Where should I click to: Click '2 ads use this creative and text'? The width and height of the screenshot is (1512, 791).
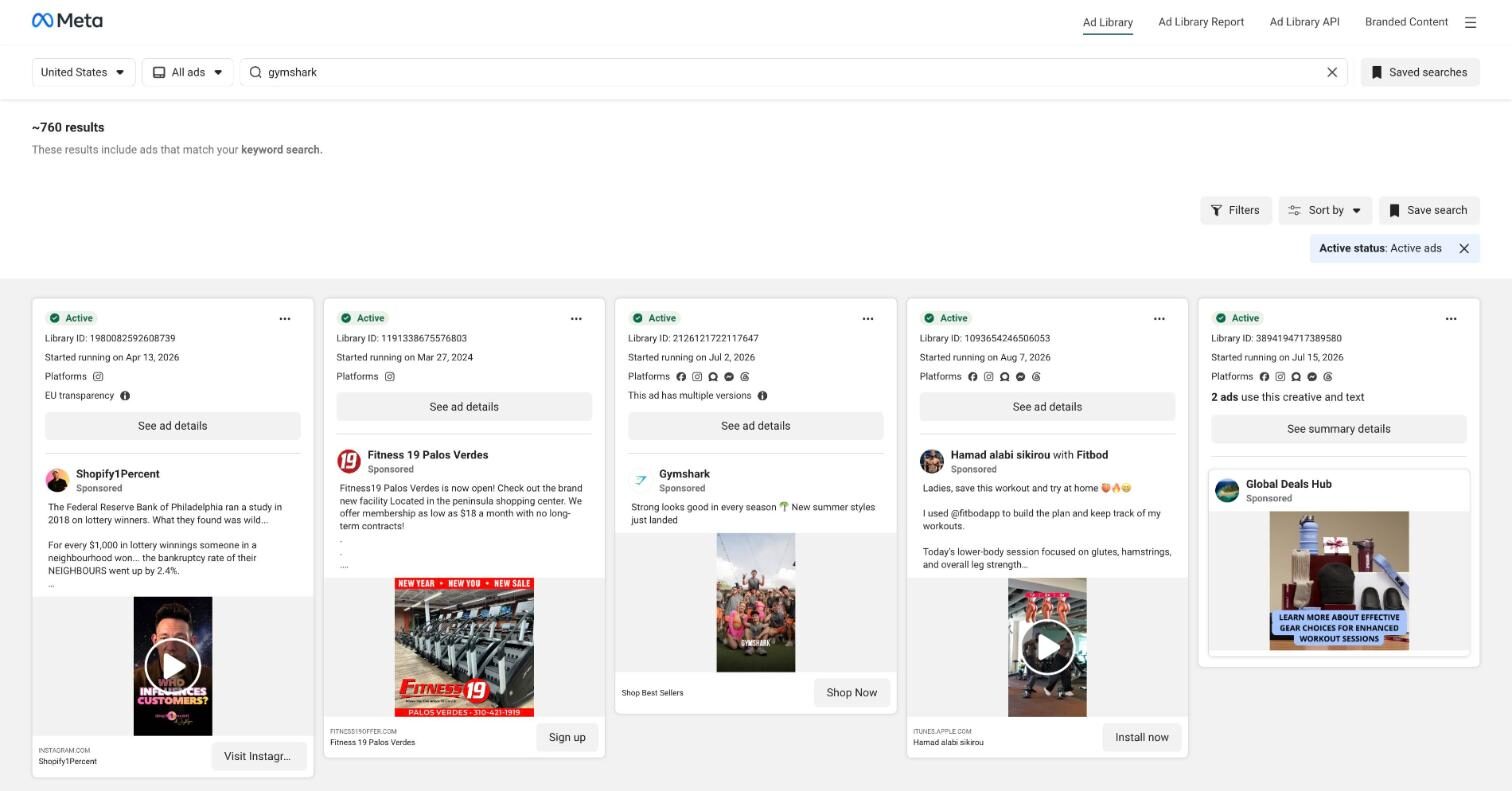1288,397
